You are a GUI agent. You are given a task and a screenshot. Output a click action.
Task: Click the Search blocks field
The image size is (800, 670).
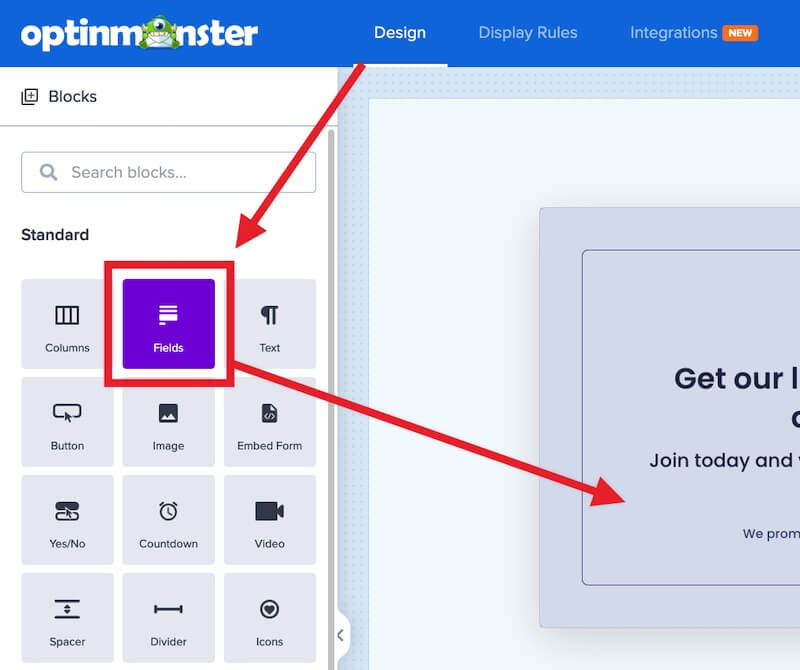click(168, 172)
